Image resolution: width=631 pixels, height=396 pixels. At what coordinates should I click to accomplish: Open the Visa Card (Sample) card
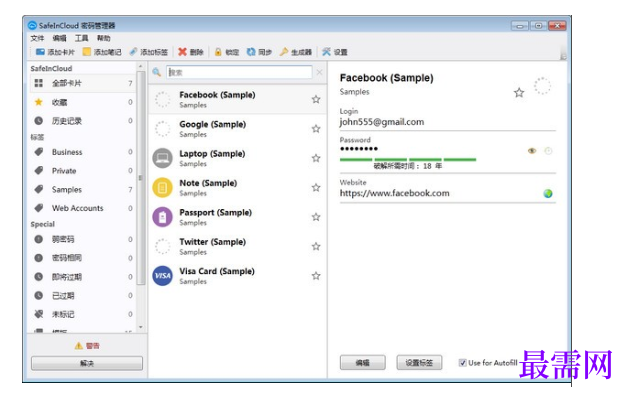237,276
